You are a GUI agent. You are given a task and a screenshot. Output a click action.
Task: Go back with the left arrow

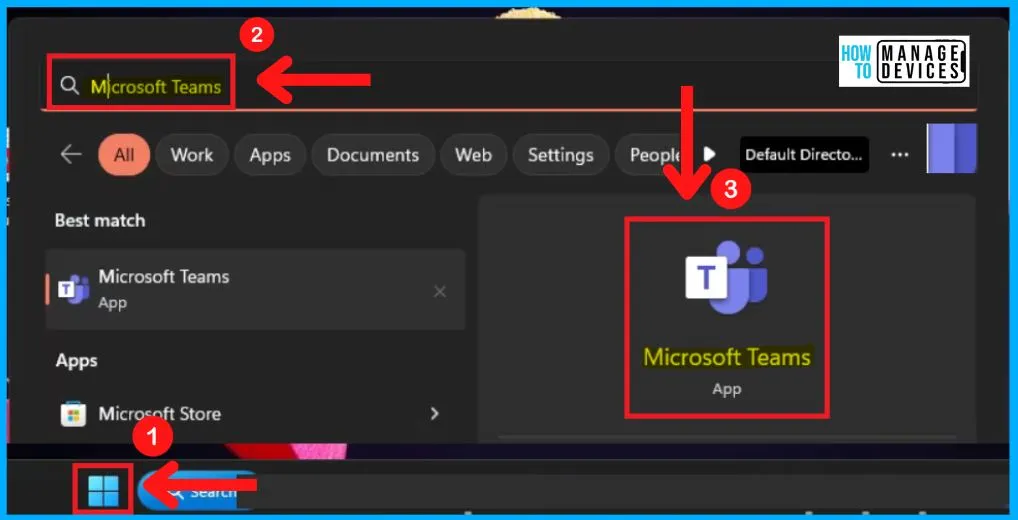click(71, 155)
